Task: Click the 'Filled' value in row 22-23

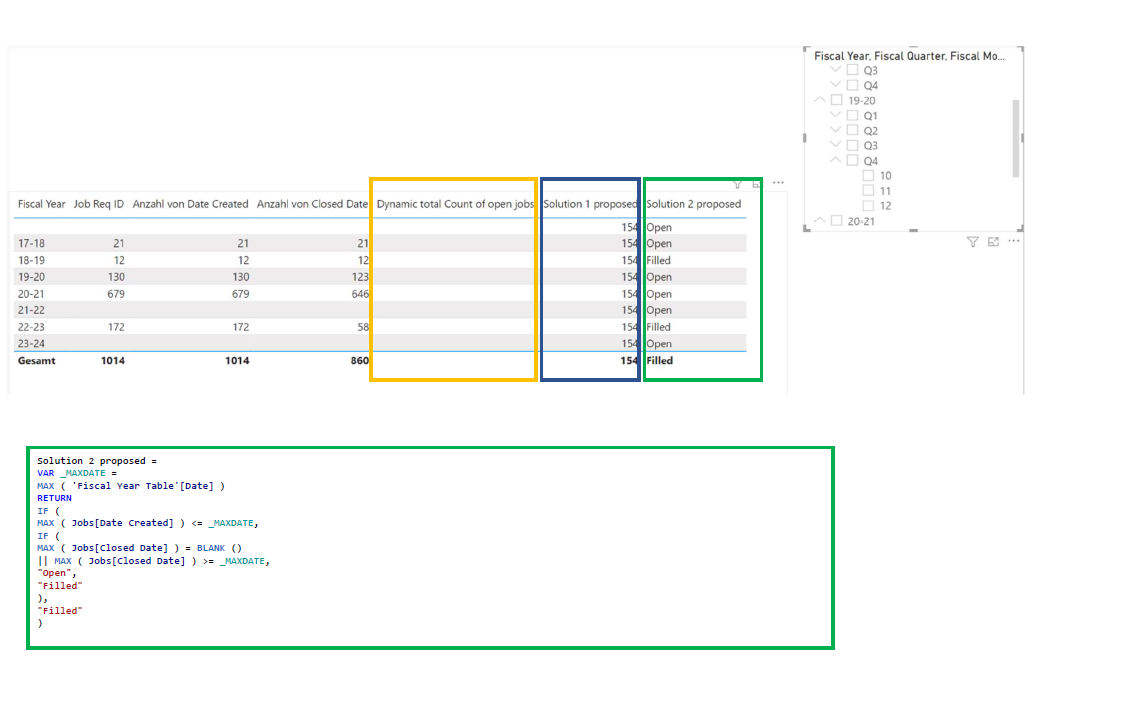Action: pyautogui.click(x=659, y=327)
